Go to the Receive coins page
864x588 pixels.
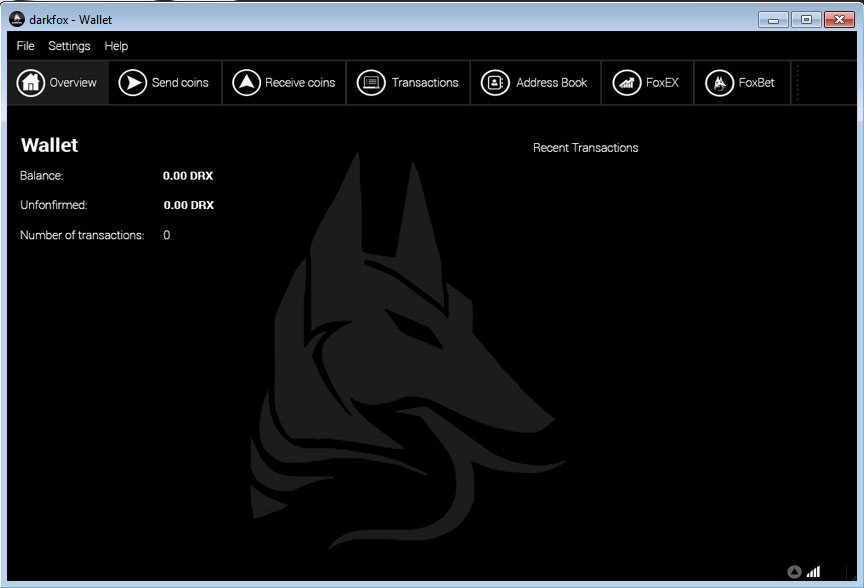pyautogui.click(x=284, y=83)
